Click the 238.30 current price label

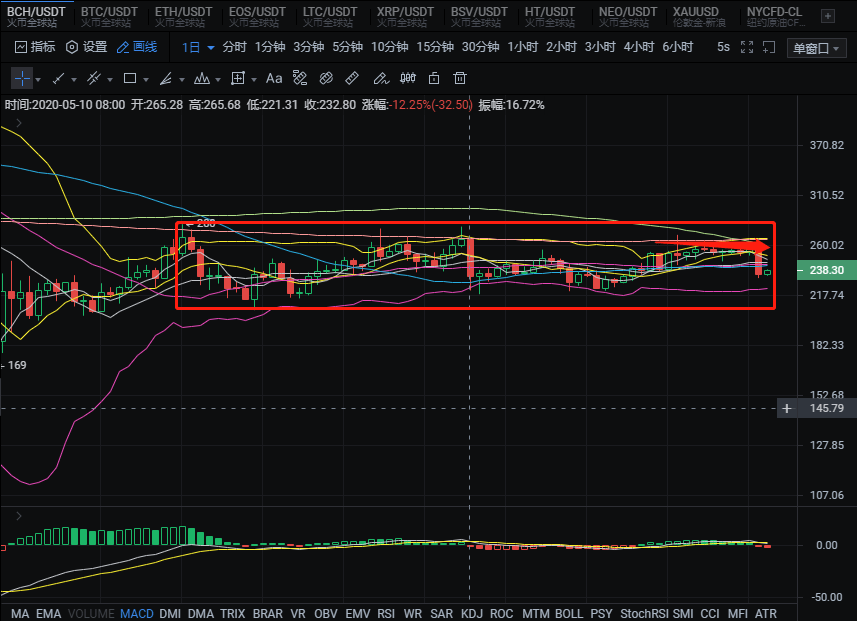(x=824, y=270)
